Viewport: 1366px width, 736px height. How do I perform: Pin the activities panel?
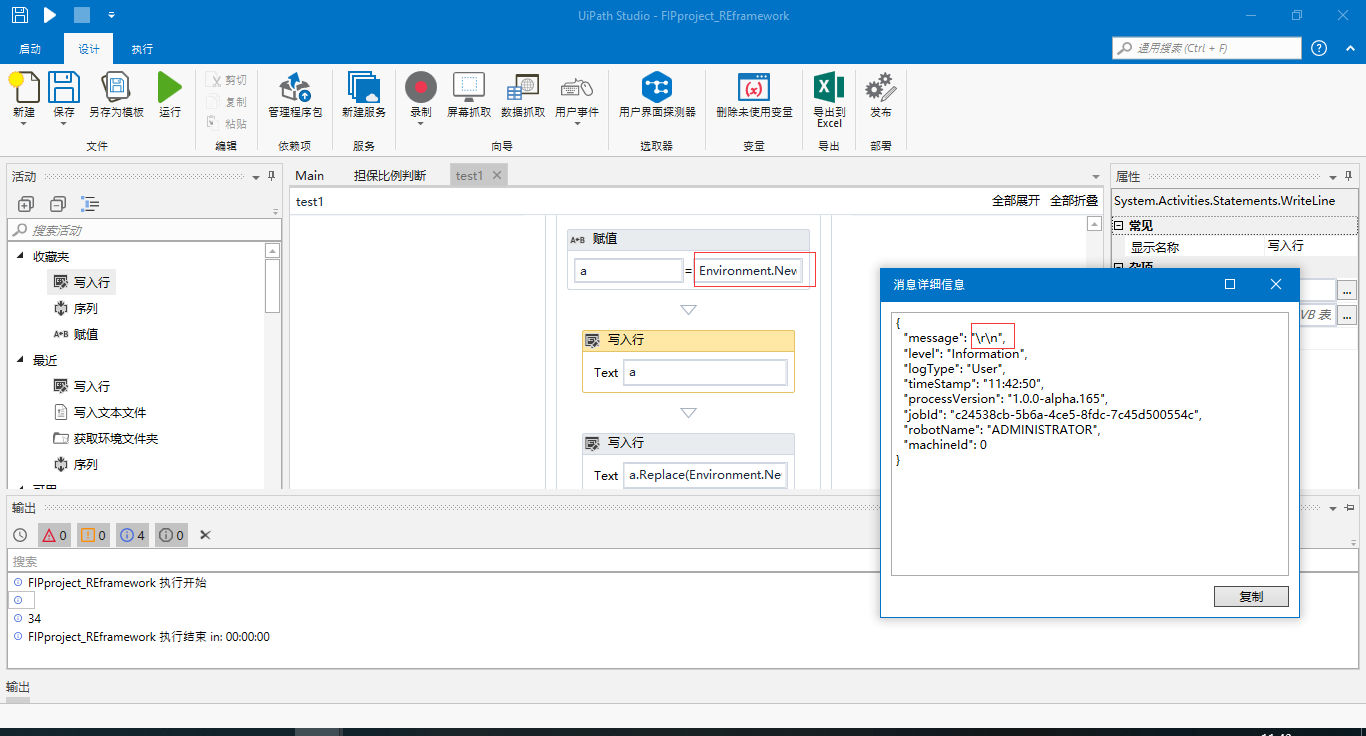271,176
